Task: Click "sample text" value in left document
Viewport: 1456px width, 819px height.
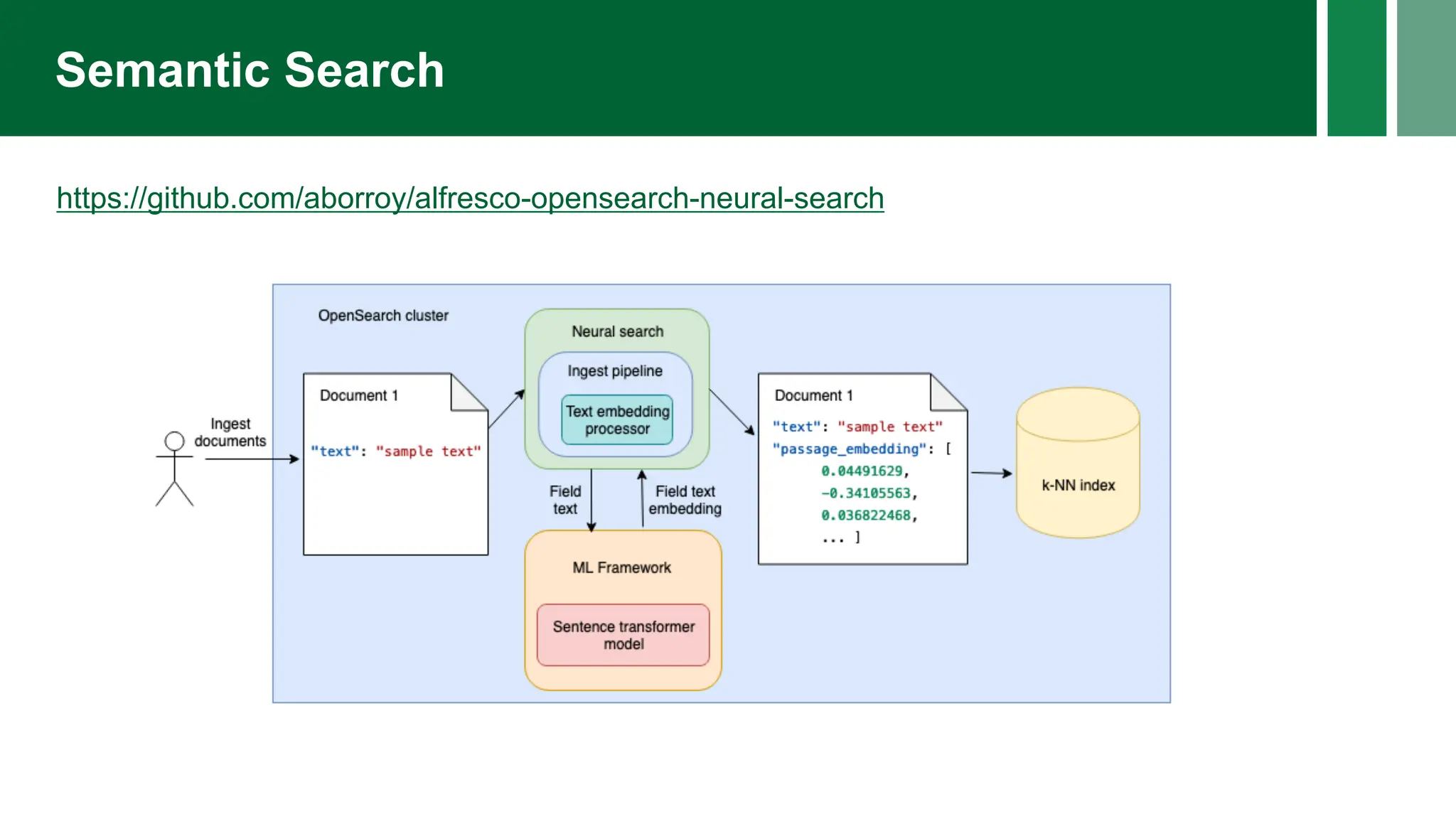Action: pos(428,451)
